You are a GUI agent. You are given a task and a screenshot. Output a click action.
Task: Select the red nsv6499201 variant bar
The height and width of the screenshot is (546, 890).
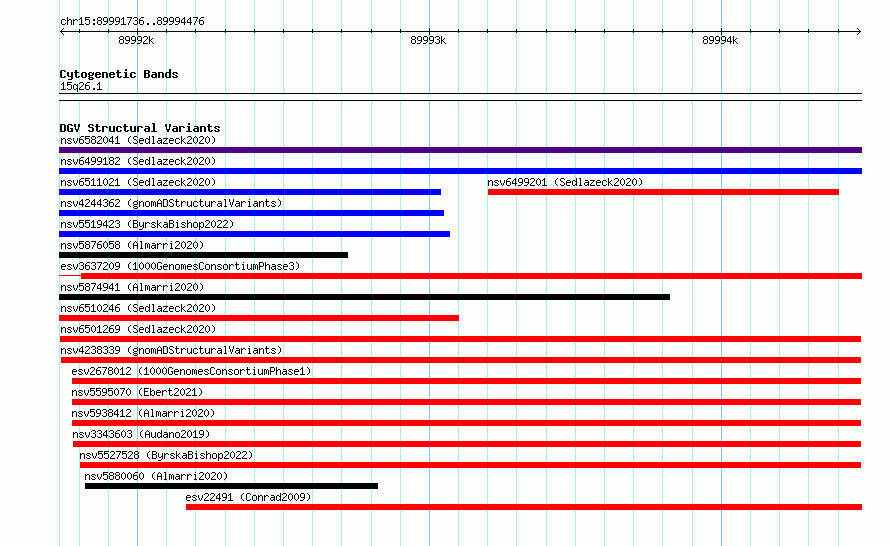point(663,192)
